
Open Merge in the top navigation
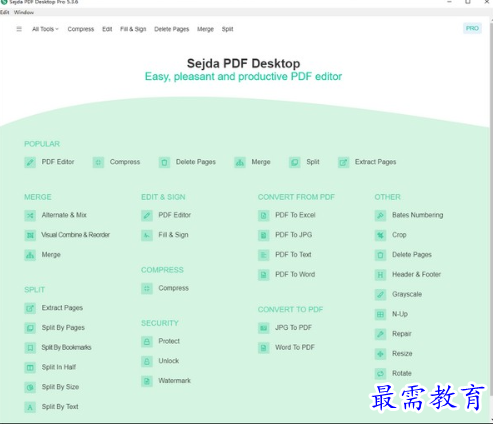205,29
